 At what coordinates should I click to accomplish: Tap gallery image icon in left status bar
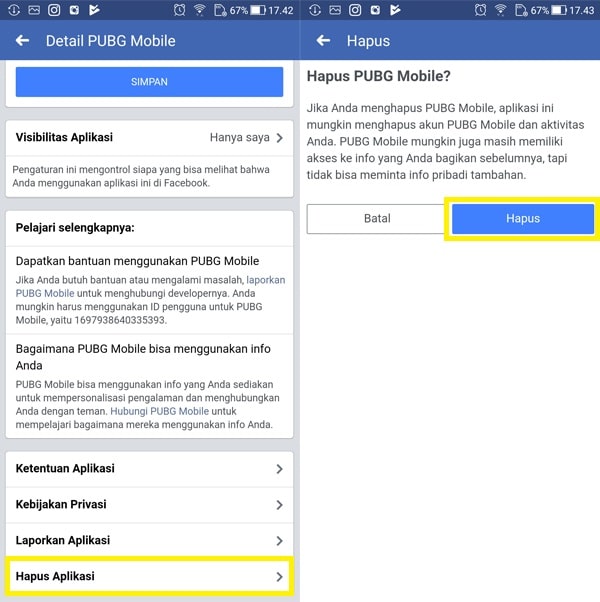34,10
